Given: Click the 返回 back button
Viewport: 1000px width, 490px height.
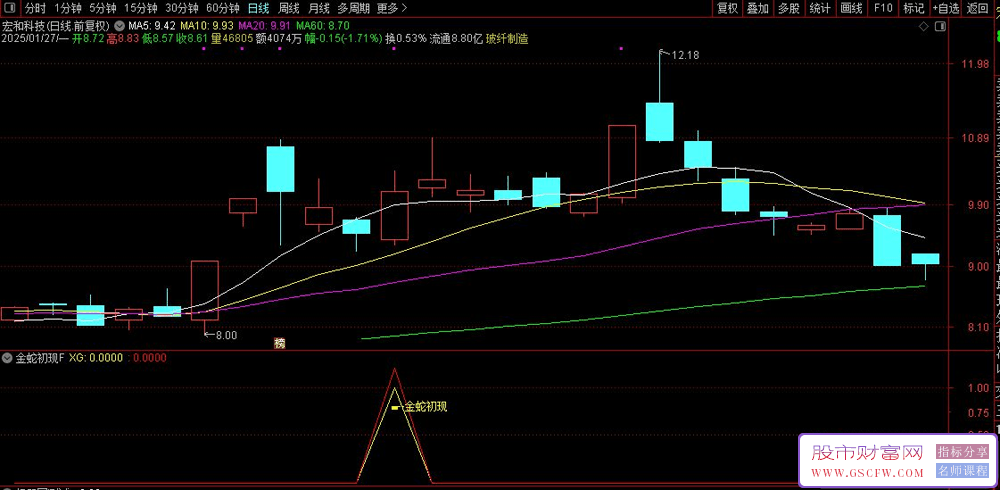Looking at the screenshot, I should [977, 8].
